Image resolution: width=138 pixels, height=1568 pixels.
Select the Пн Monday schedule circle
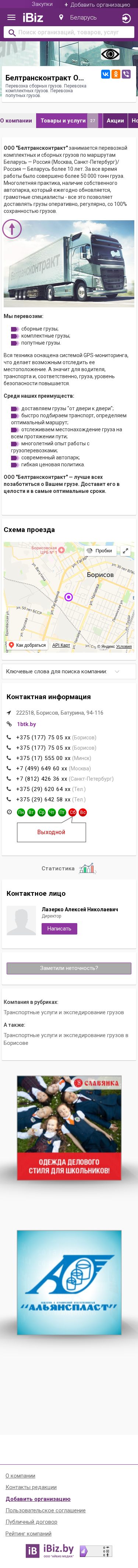tap(21, 812)
